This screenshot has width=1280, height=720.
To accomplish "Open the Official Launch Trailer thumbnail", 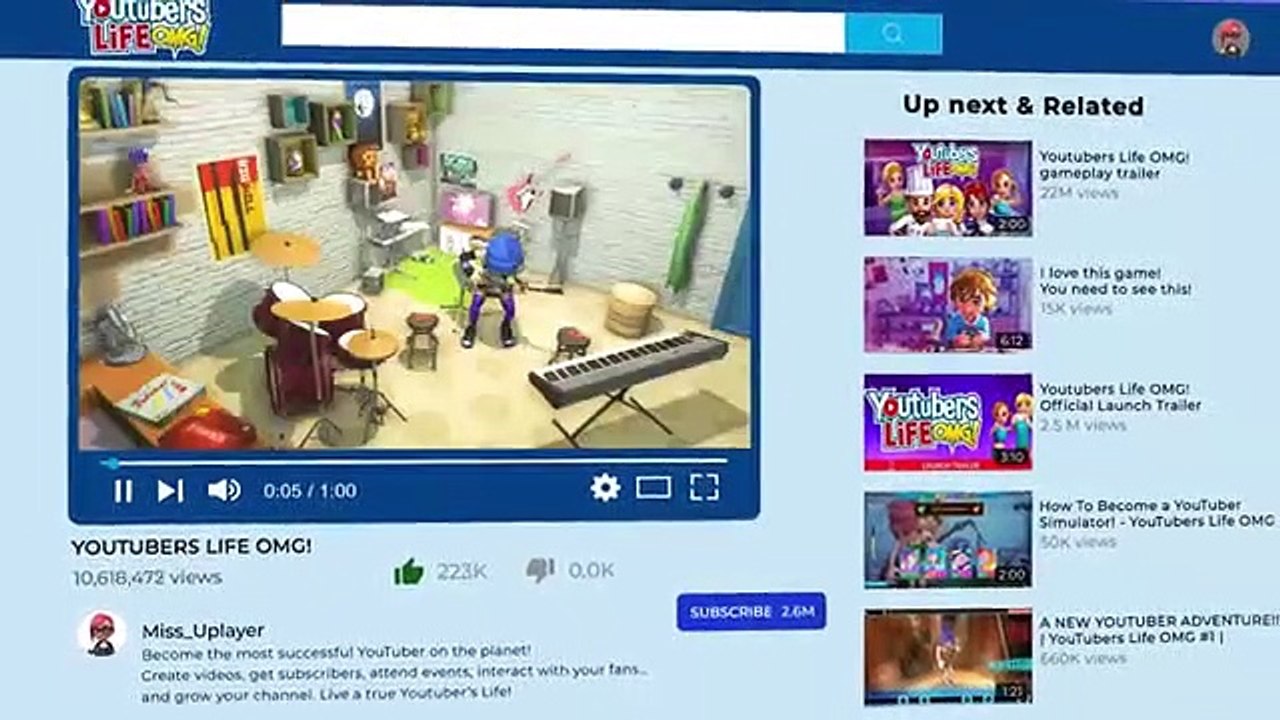I will [x=948, y=422].
